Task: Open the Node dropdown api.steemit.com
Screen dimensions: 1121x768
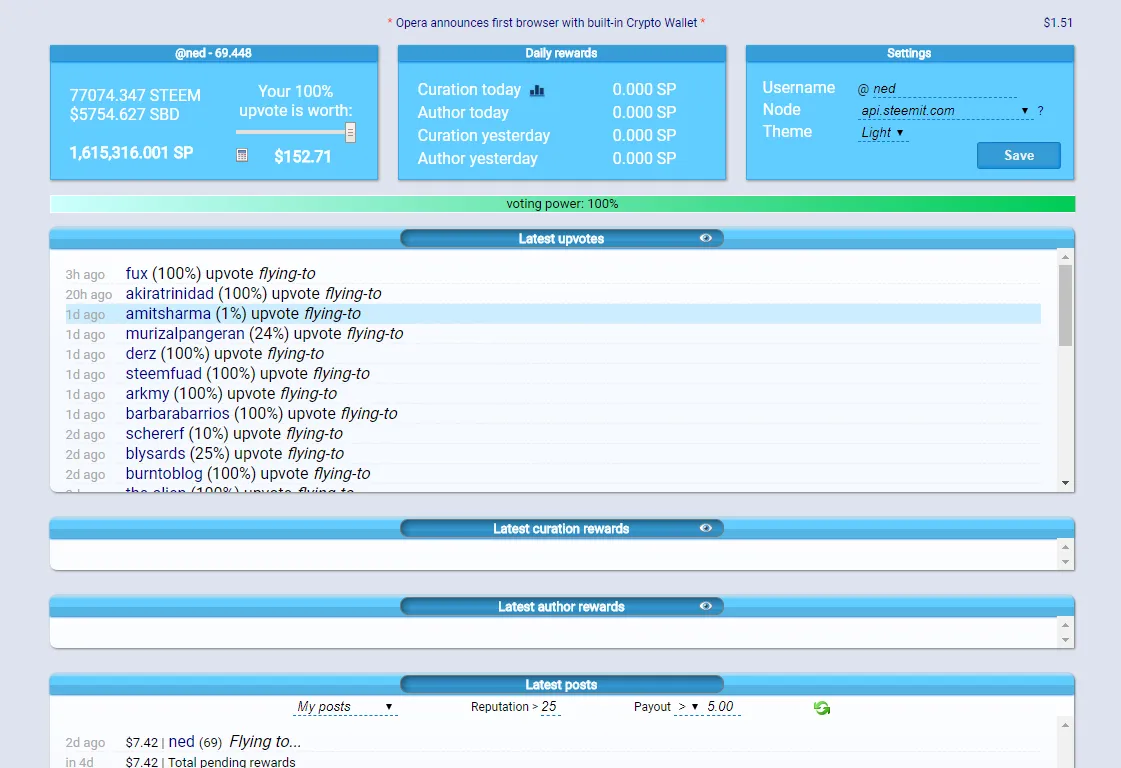Action: tap(945, 111)
